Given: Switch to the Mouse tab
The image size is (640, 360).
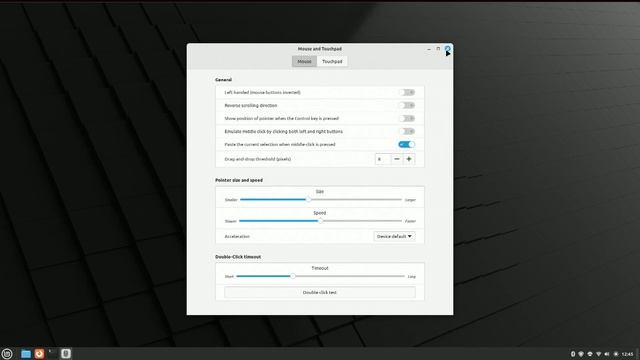Looking at the screenshot, I should 304,61.
